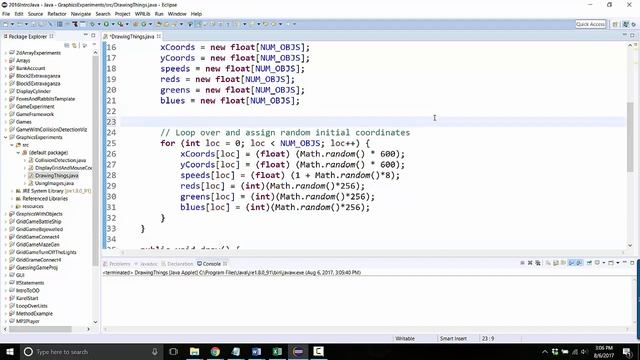Open the Run configurations dropdown arrow
Viewport: 640px width, 360px height.
click(x=113, y=24)
